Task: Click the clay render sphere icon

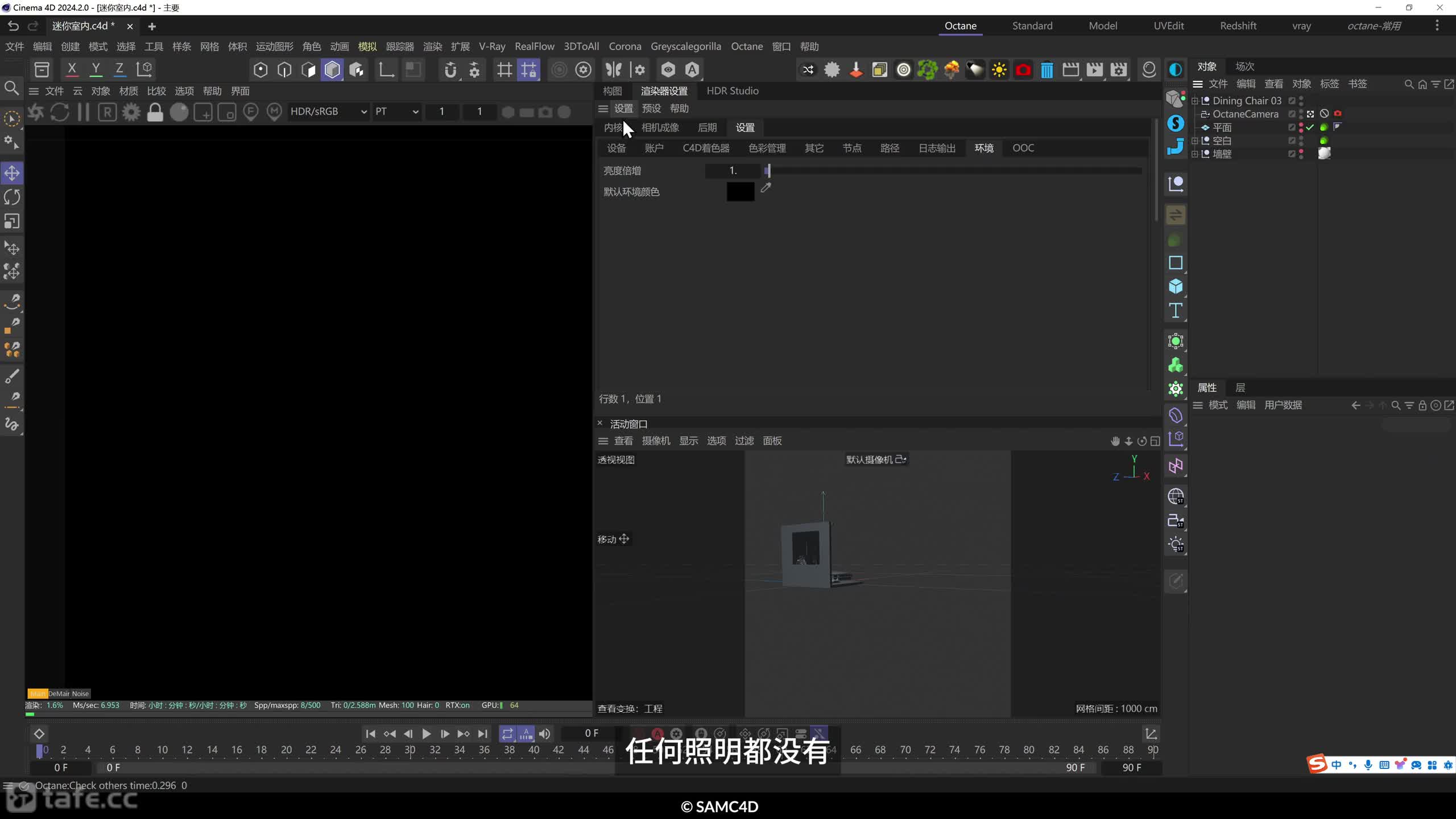Action: click(x=179, y=112)
